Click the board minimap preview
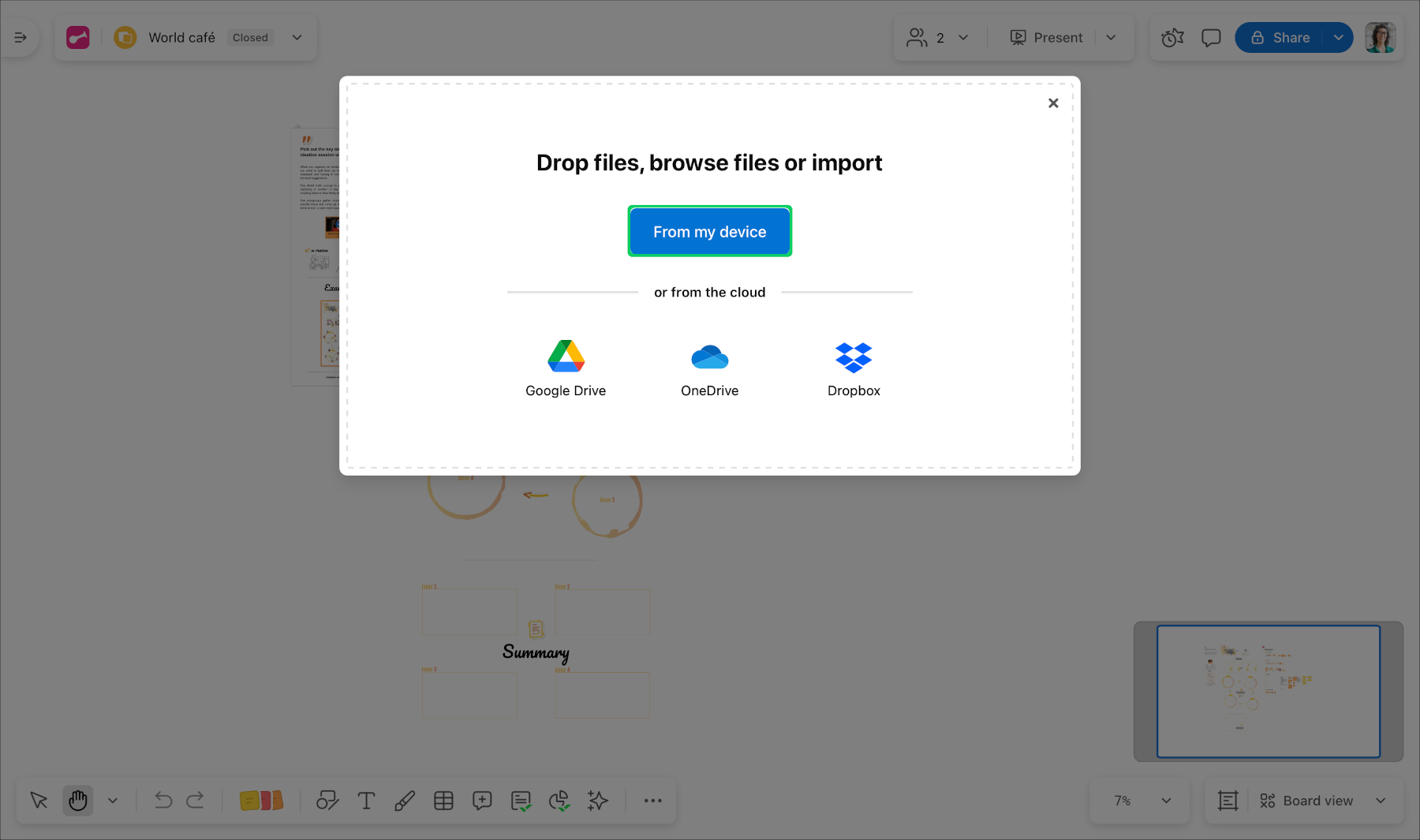This screenshot has height=840, width=1420. click(1268, 691)
